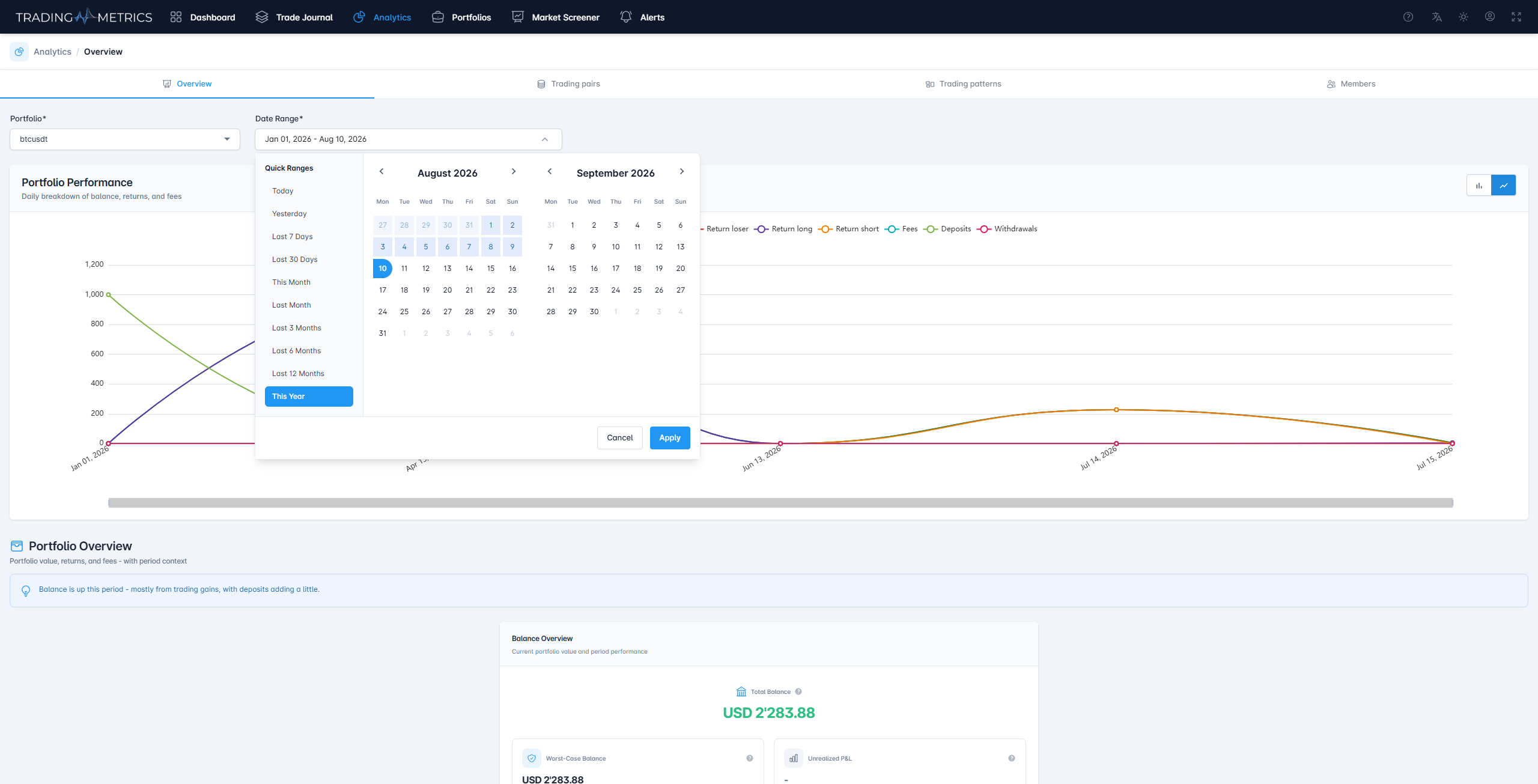Toggle the Withdrawals series in chart legend
Screen dimensions: 1538x784
pyautogui.click(x=1008, y=229)
